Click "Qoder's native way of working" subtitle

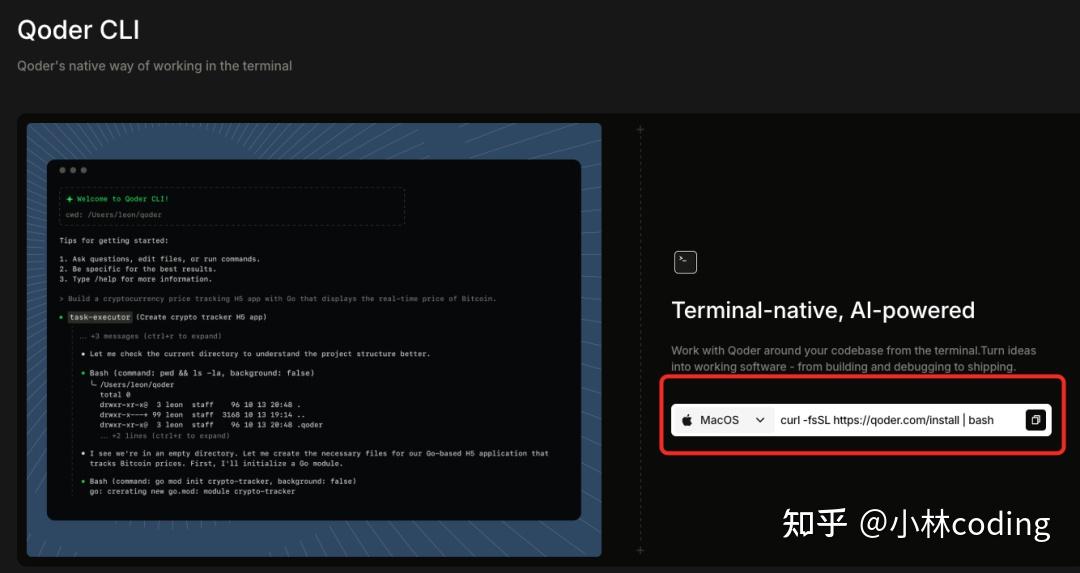tap(154, 66)
